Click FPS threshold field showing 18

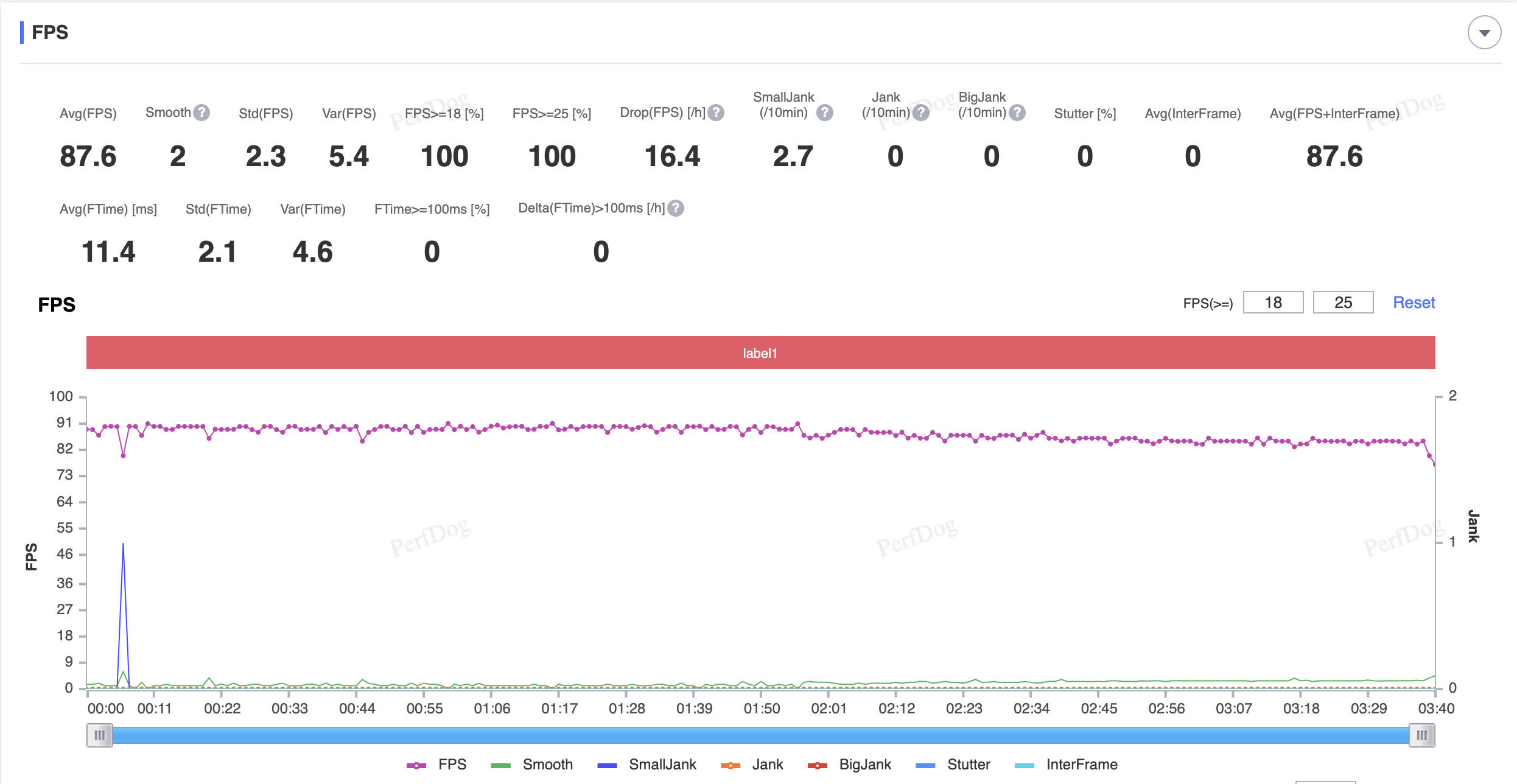[x=1273, y=303]
